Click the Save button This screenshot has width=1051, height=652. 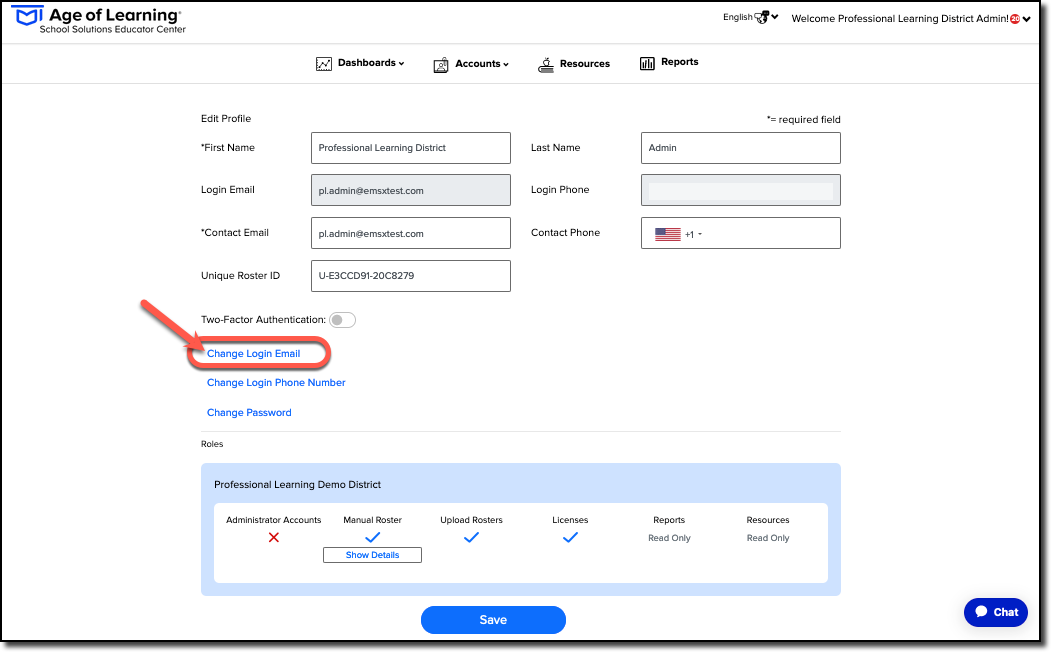pyautogui.click(x=493, y=620)
